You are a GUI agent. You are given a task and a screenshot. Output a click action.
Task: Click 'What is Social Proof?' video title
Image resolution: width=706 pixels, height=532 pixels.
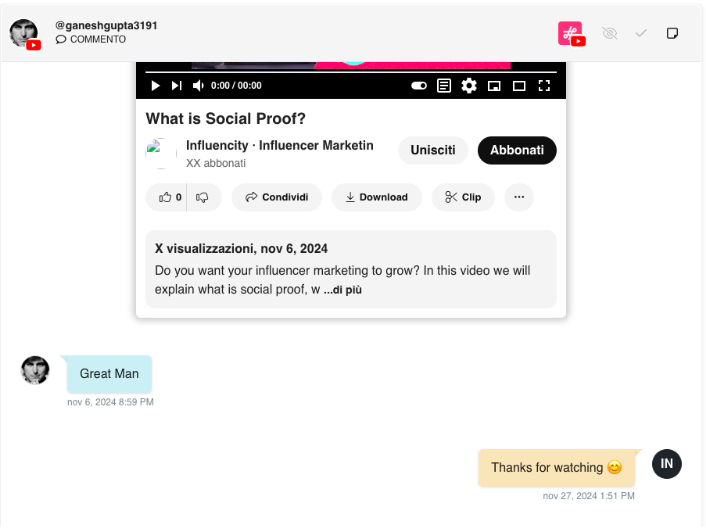tap(226, 119)
